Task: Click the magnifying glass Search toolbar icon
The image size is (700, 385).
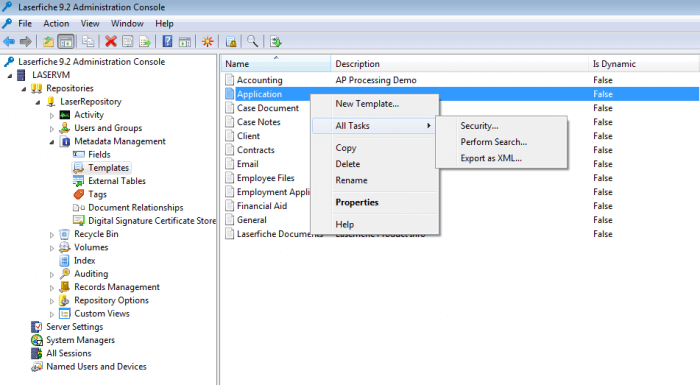Action: (x=253, y=42)
